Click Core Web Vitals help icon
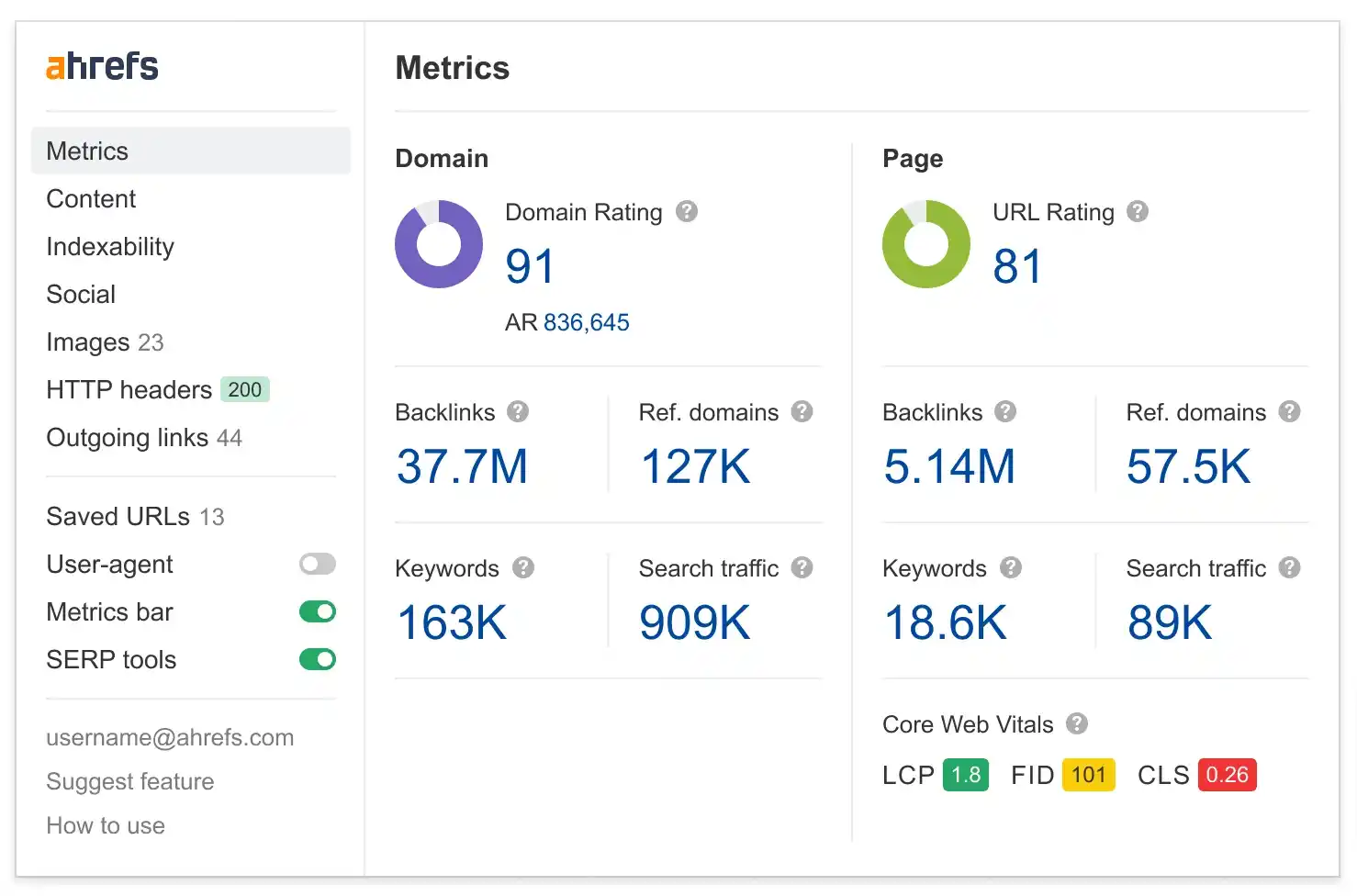1357x896 pixels. (x=1077, y=723)
